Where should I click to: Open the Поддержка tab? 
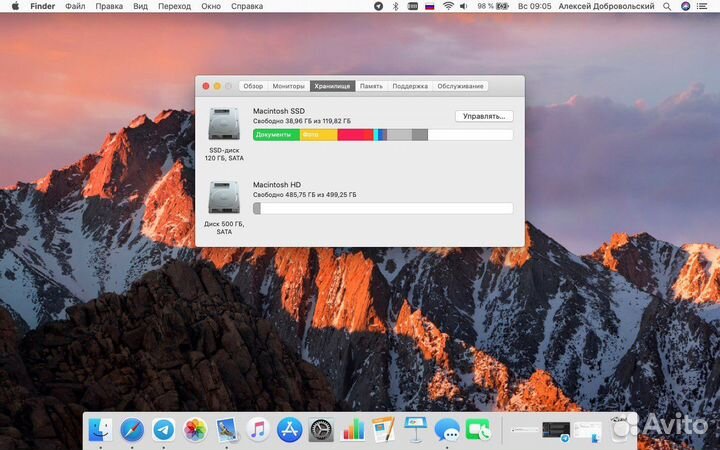coord(410,86)
